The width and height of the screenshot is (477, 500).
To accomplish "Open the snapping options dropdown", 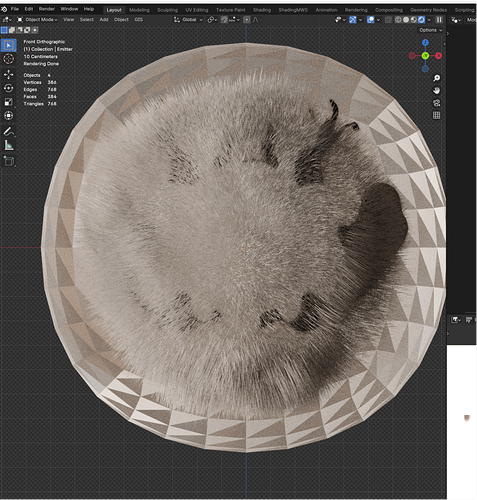I will point(234,20).
